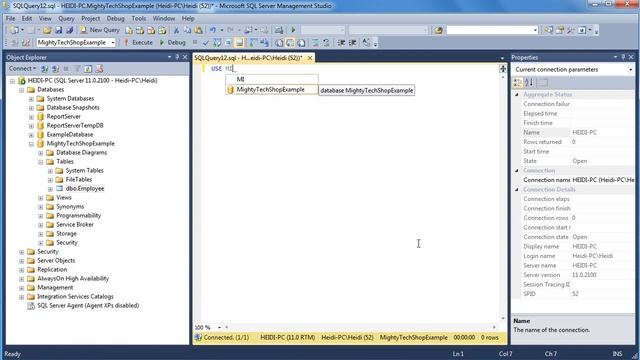This screenshot has width=640, height=360.
Task: Collapse Aggregate Status category in Properties
Action: click(517, 95)
